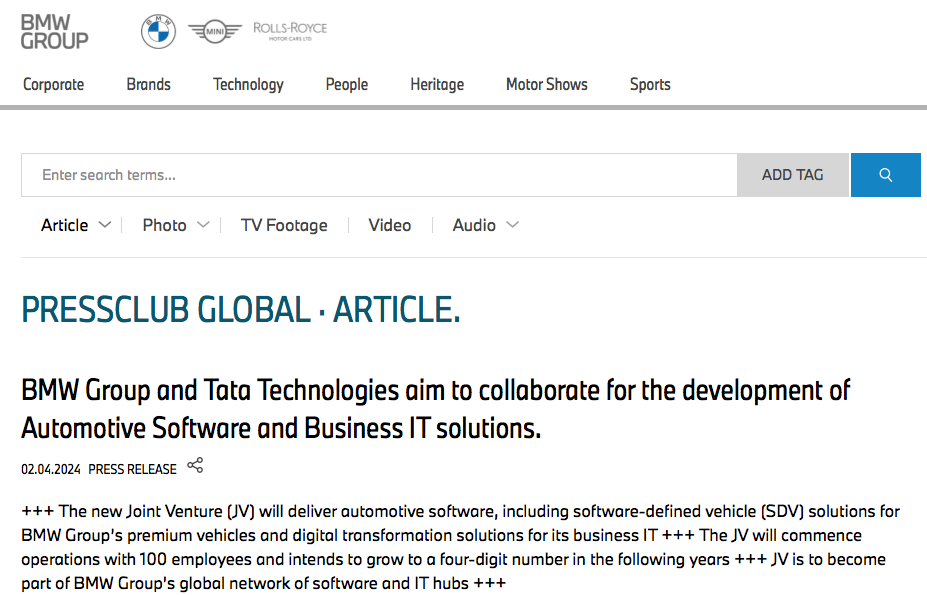Screen dimensions: 927x595
Task: Click the summary paragraph starting '+++ The new Joint Venture'
Action: tap(461, 547)
